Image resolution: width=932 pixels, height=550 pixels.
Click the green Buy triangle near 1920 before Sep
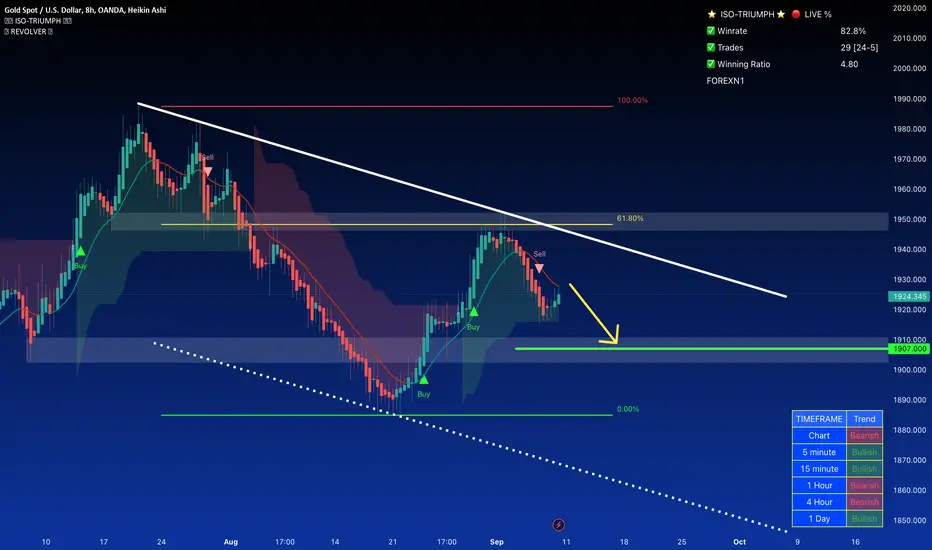pyautogui.click(x=473, y=312)
